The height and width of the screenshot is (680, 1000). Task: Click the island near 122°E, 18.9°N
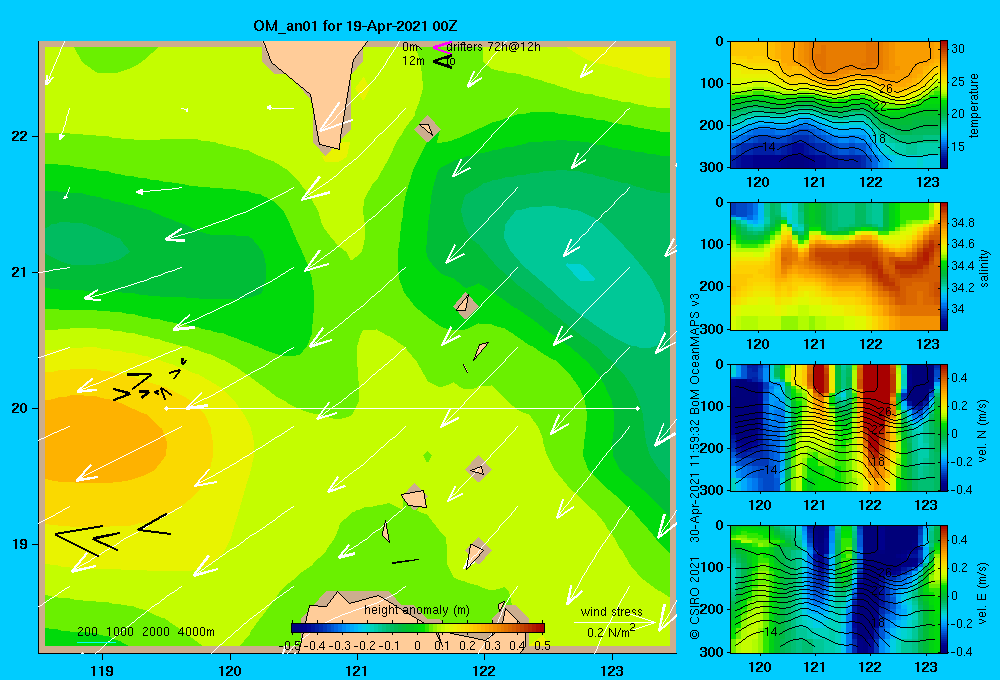tap(476, 554)
